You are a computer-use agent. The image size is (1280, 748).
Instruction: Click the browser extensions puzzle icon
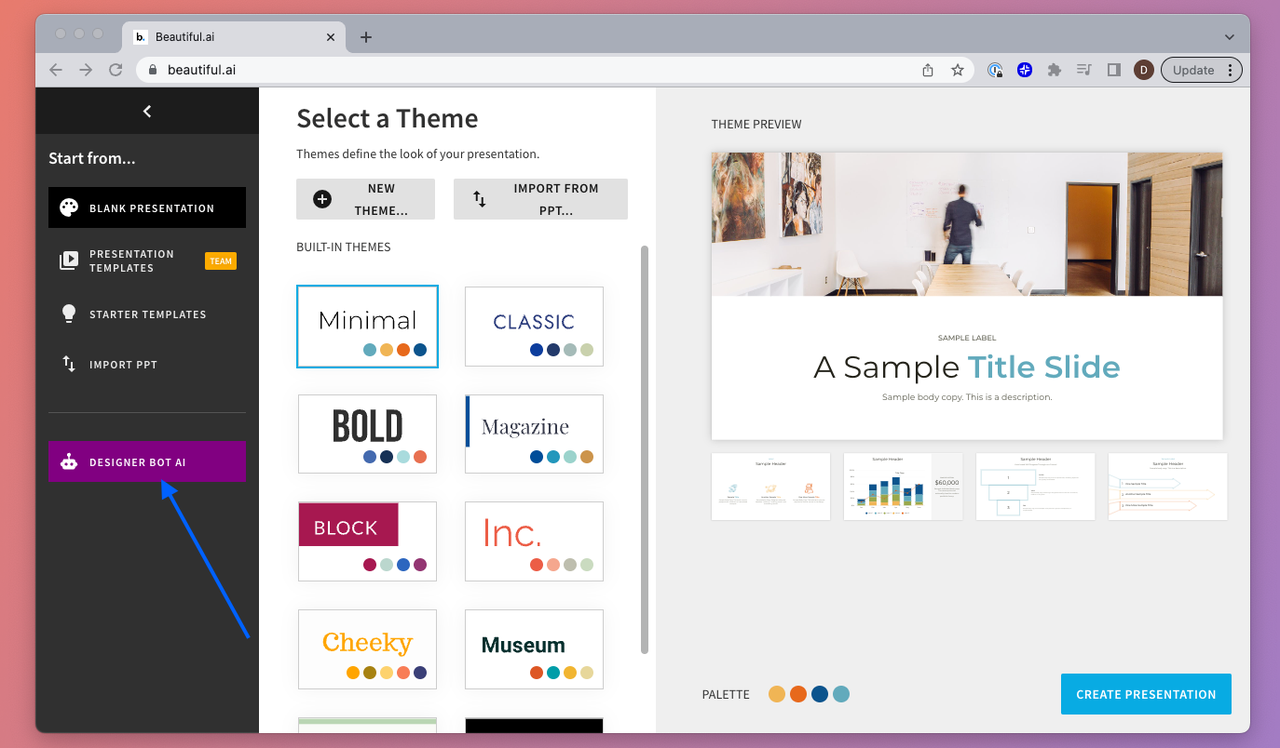[1054, 70]
